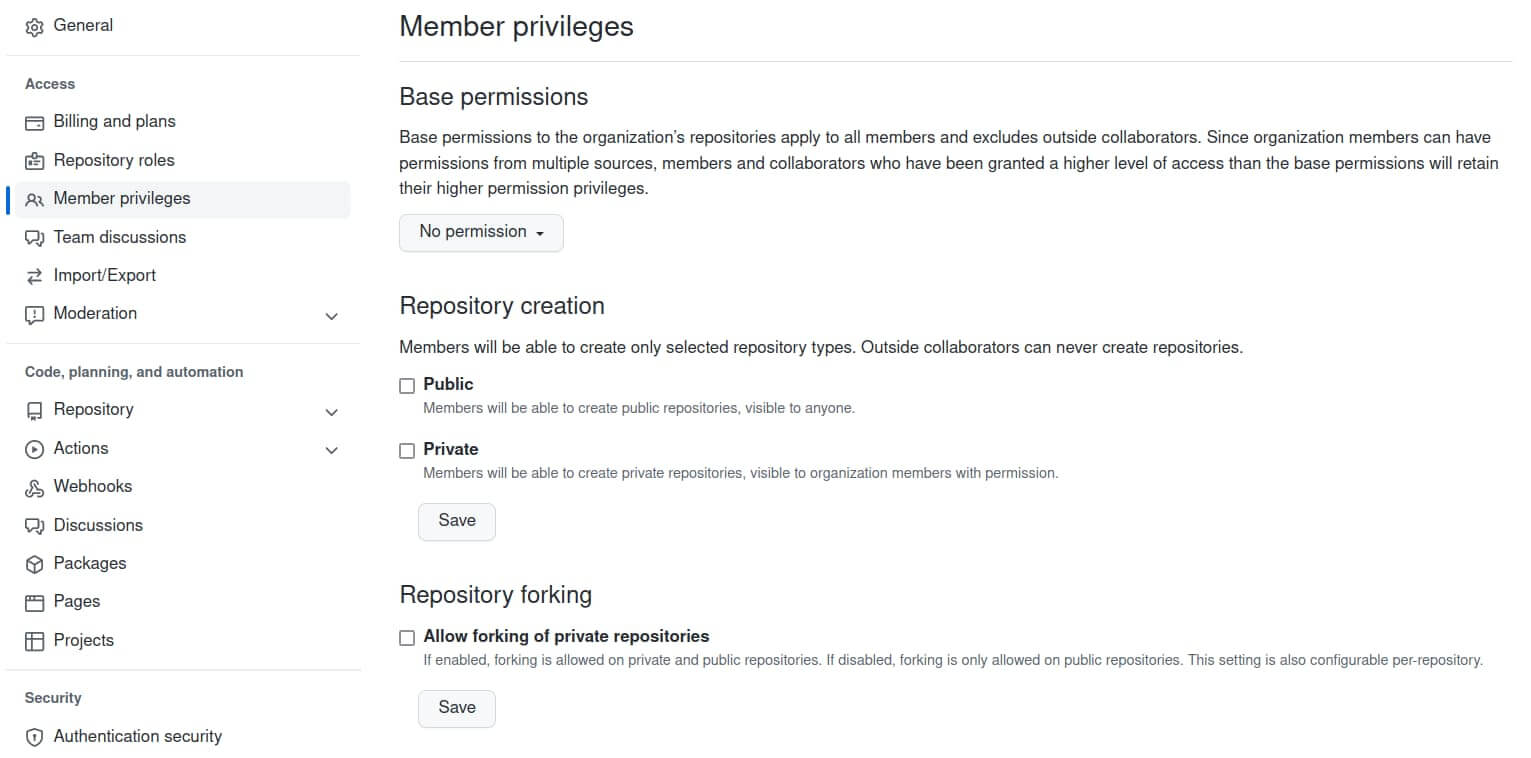Click the Authentication security shield icon
Image resolution: width=1531 pixels, height=758 pixels.
pyautogui.click(x=34, y=737)
